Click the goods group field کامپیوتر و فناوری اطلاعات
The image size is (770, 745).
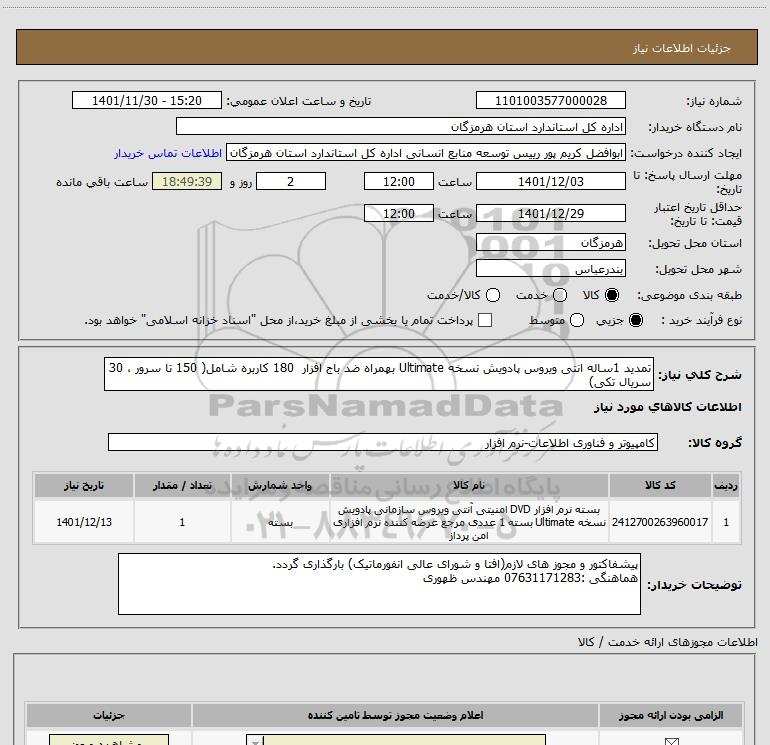[383, 442]
